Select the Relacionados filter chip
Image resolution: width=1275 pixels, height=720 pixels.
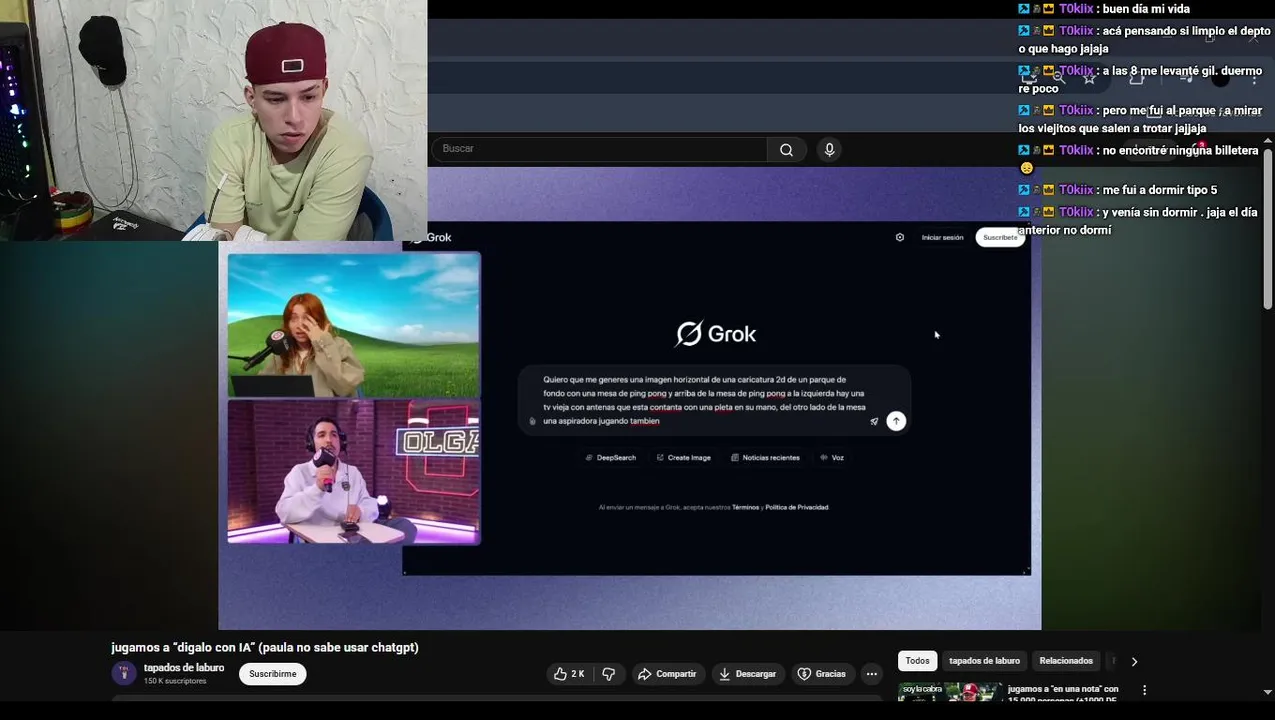[1066, 661]
